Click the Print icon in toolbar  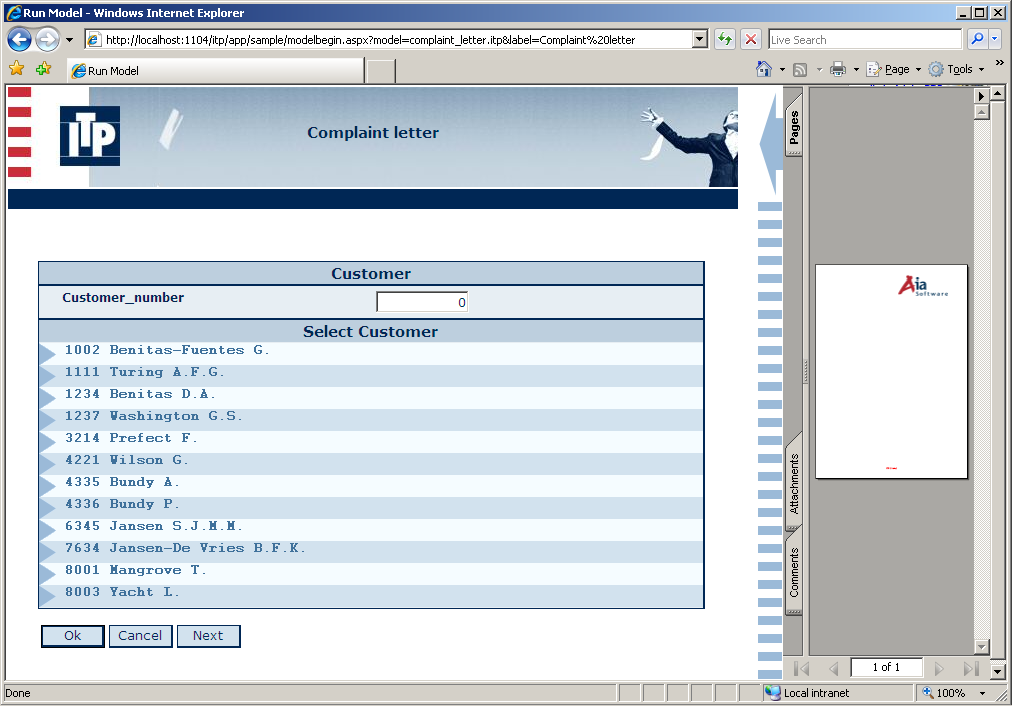coord(838,69)
